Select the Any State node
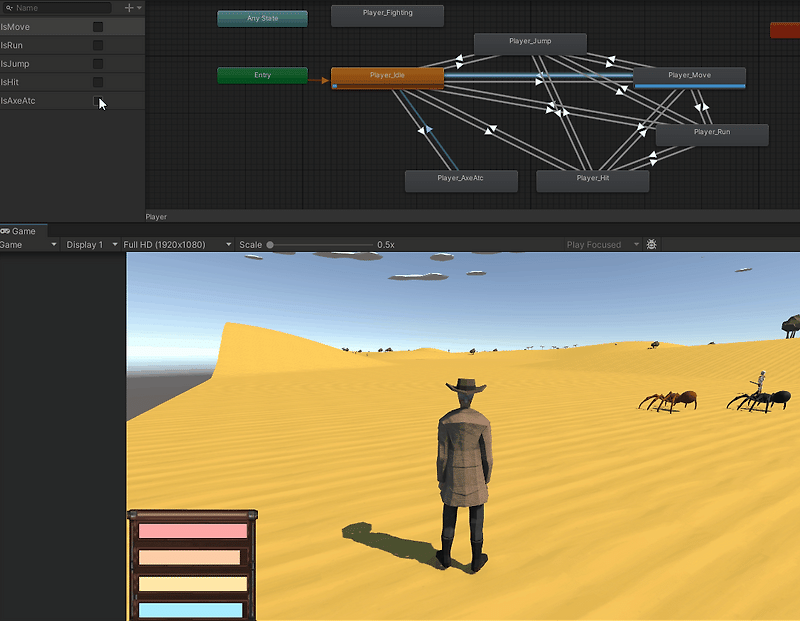The image size is (800, 621). coord(262,17)
